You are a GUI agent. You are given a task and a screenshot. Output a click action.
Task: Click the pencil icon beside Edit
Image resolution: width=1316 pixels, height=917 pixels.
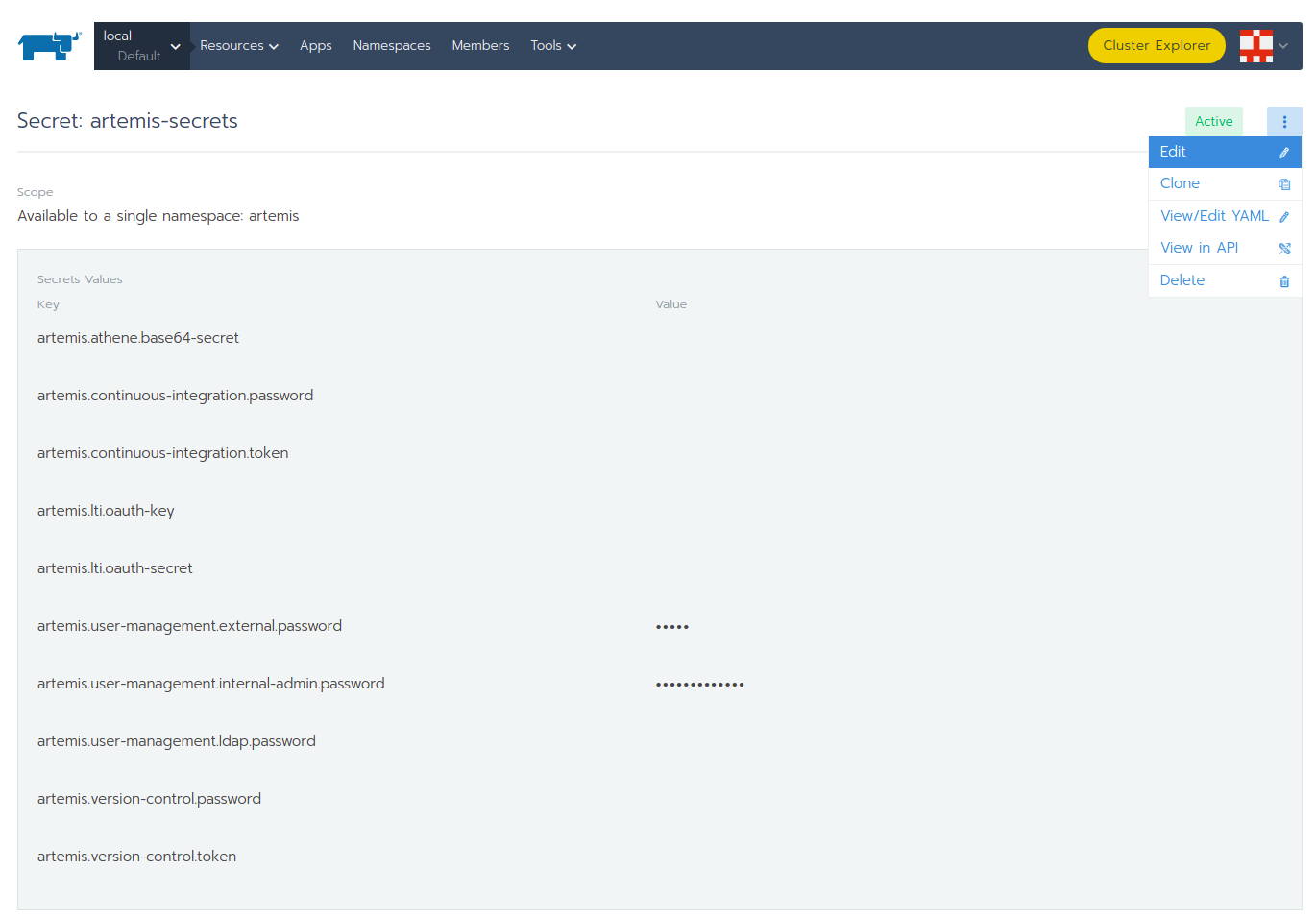(x=1284, y=153)
